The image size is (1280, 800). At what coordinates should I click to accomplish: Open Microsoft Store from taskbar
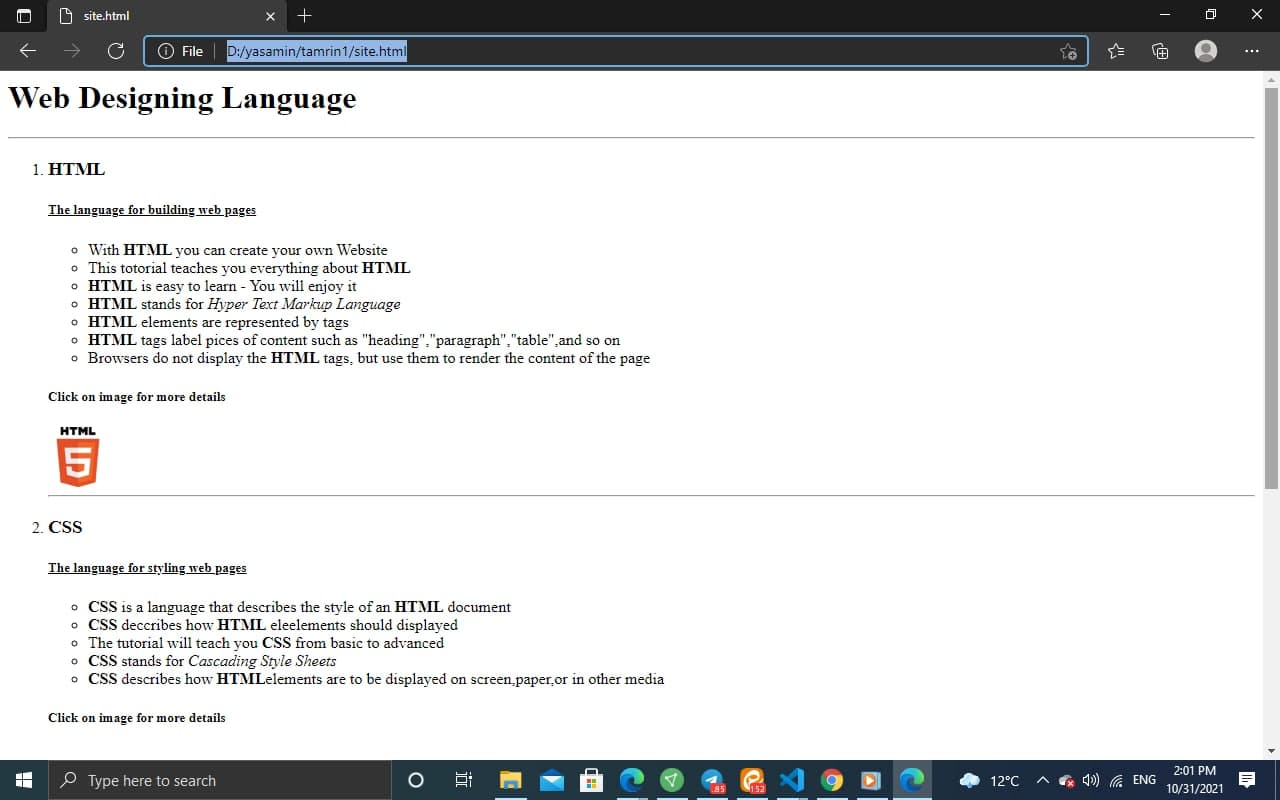point(591,780)
